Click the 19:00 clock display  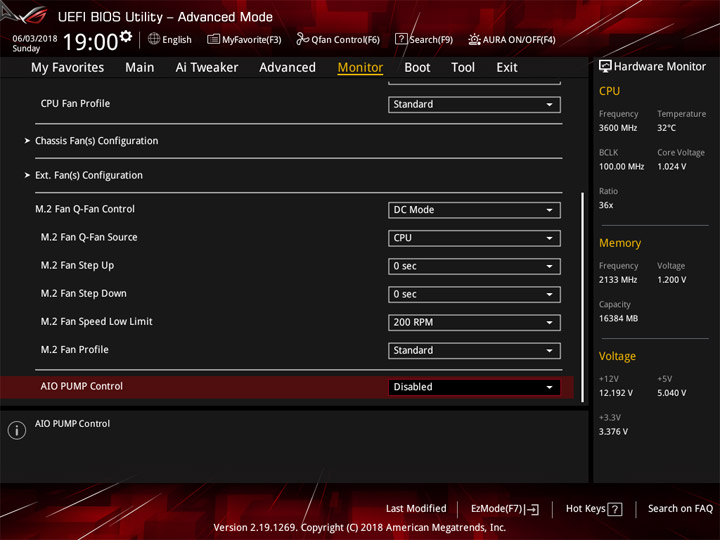pos(90,42)
